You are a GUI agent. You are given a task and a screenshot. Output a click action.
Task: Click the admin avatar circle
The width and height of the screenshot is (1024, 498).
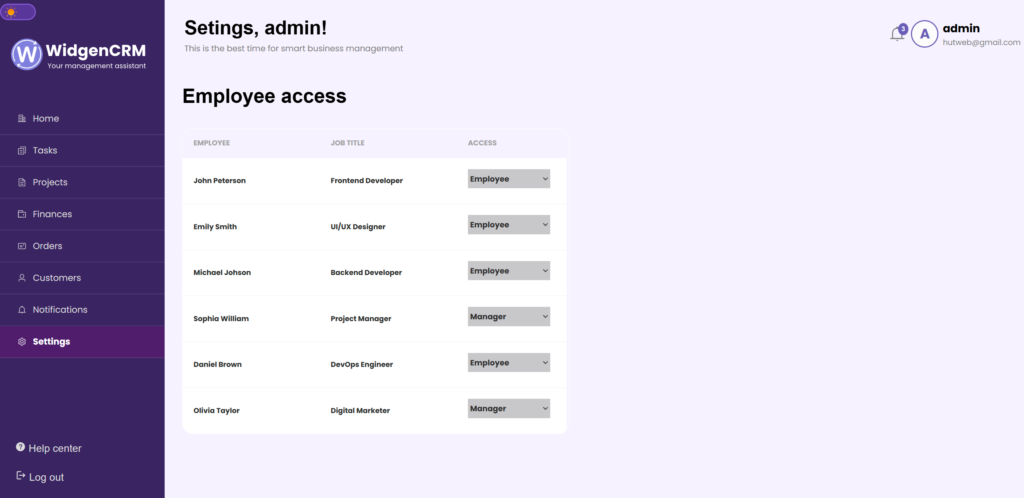click(924, 34)
